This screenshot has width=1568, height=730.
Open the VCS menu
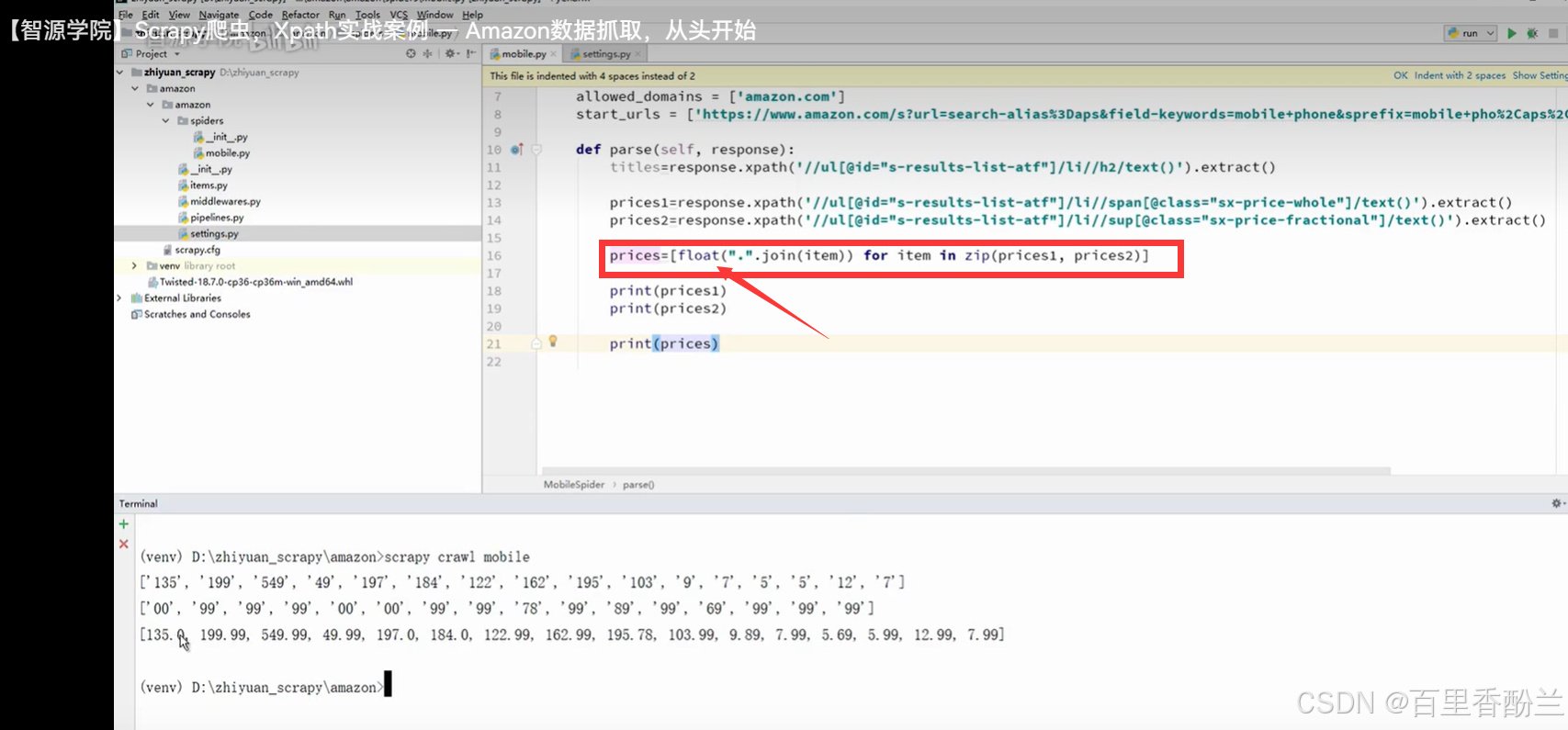click(x=399, y=15)
